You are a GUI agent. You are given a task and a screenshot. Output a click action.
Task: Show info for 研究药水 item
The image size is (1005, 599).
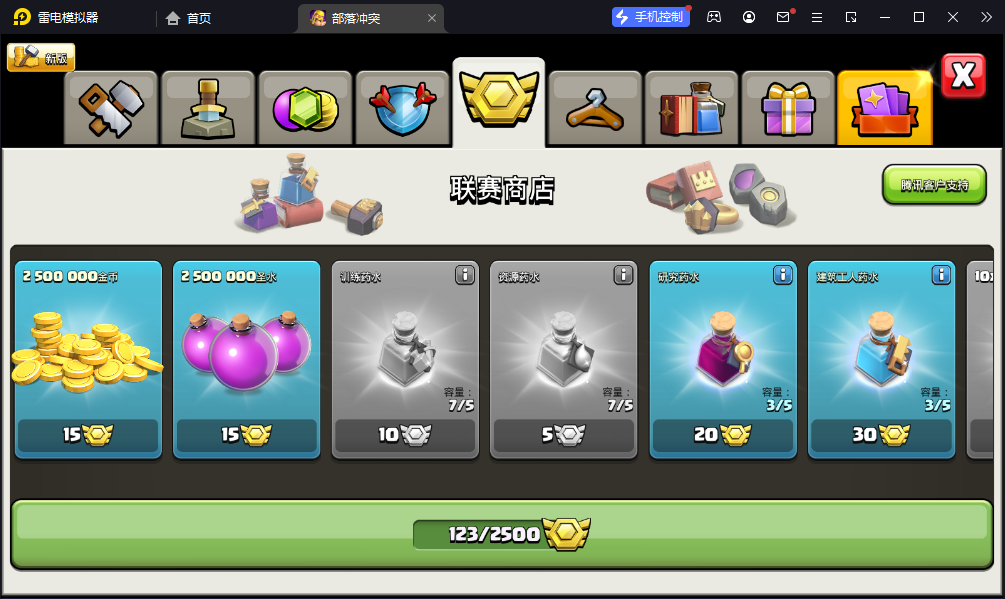783,275
